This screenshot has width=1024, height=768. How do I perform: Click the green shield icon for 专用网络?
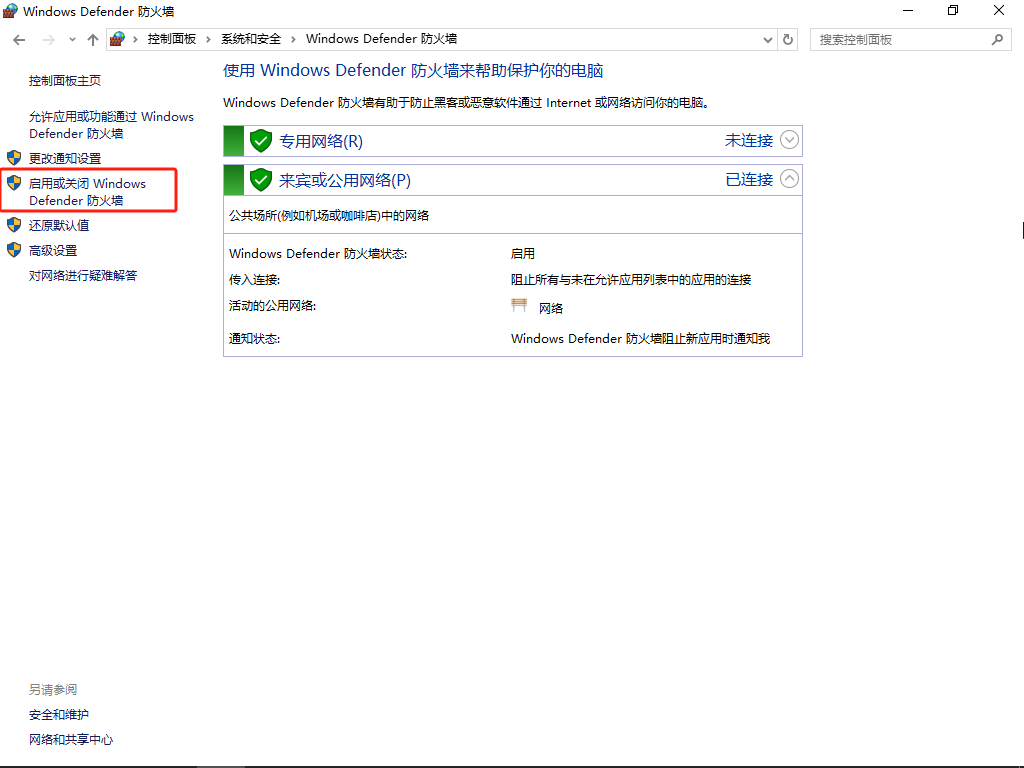coord(260,140)
